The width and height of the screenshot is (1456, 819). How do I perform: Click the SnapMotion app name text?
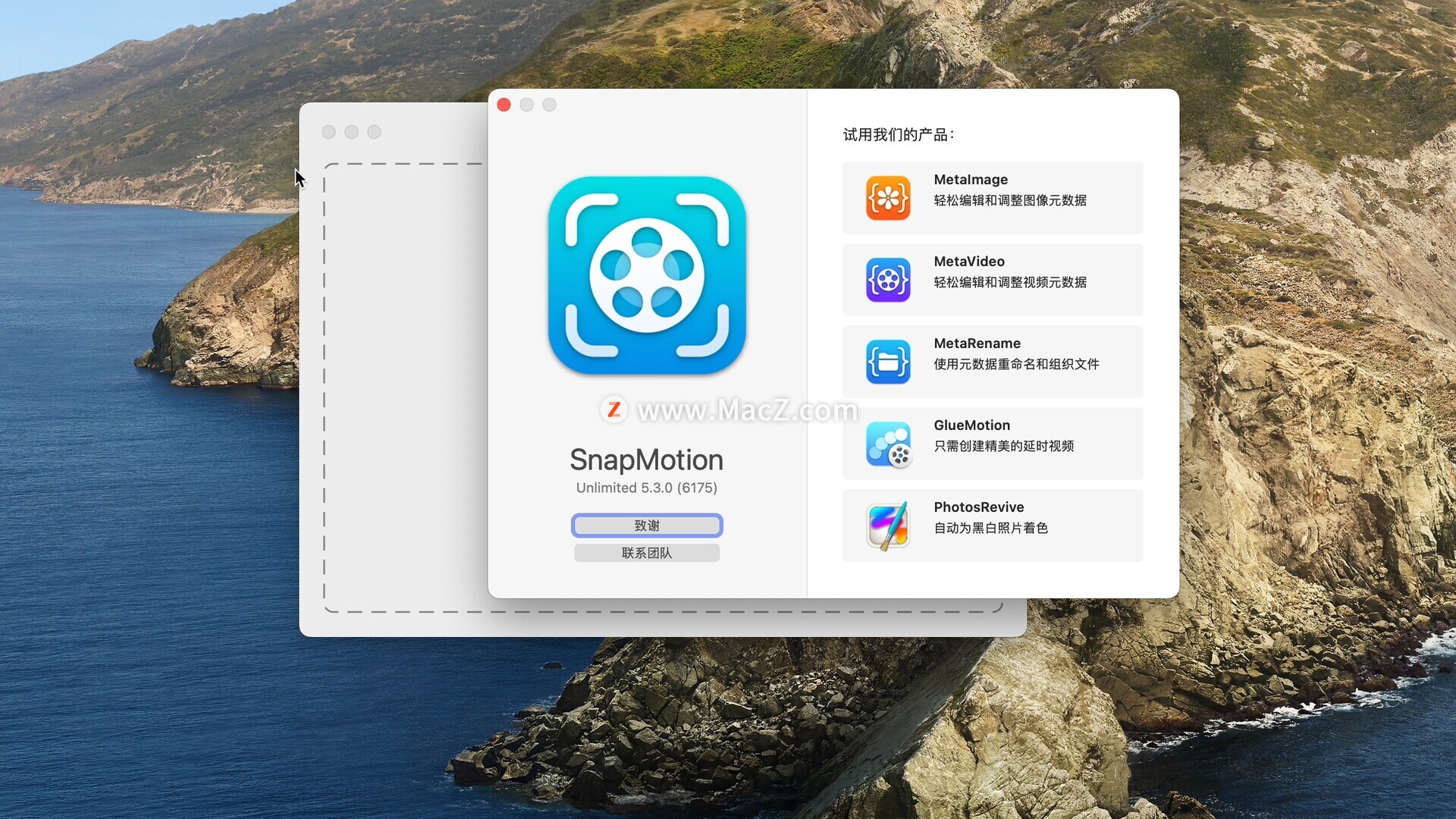(646, 460)
